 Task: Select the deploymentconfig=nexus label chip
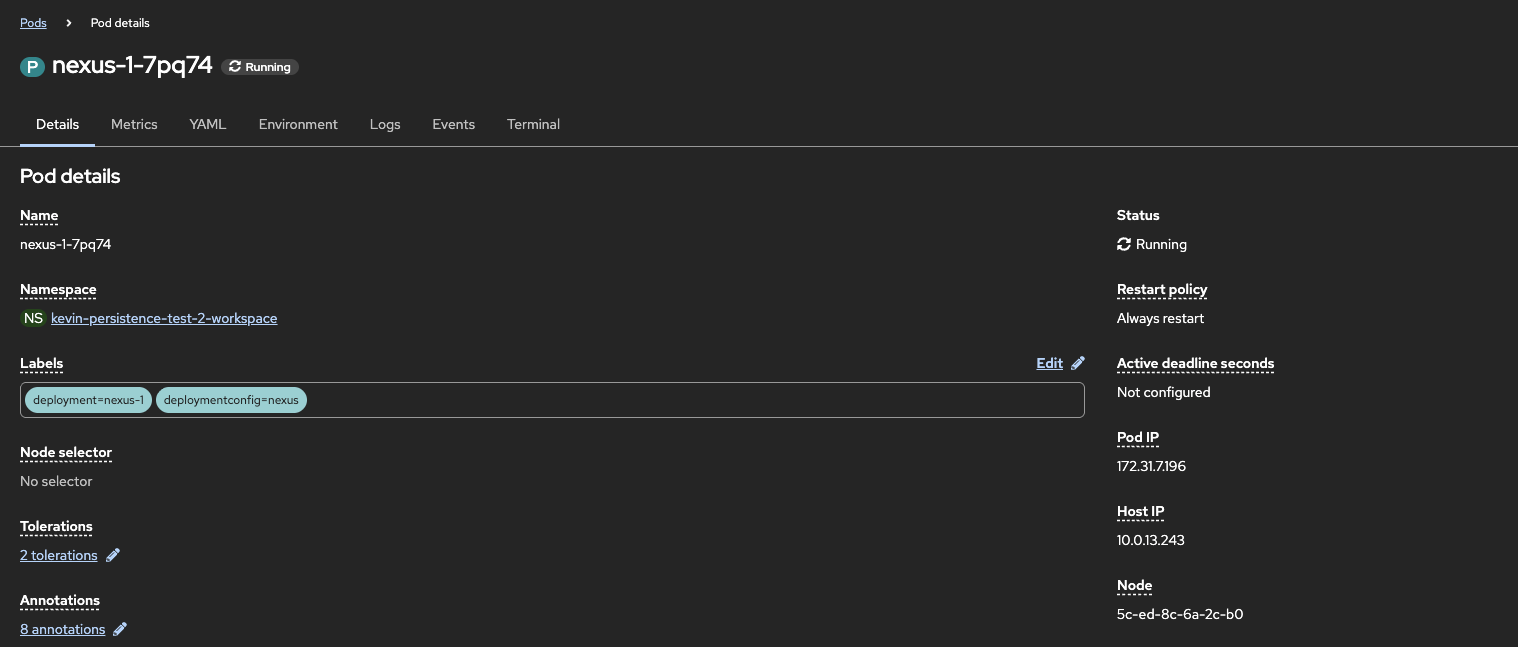[x=231, y=400]
